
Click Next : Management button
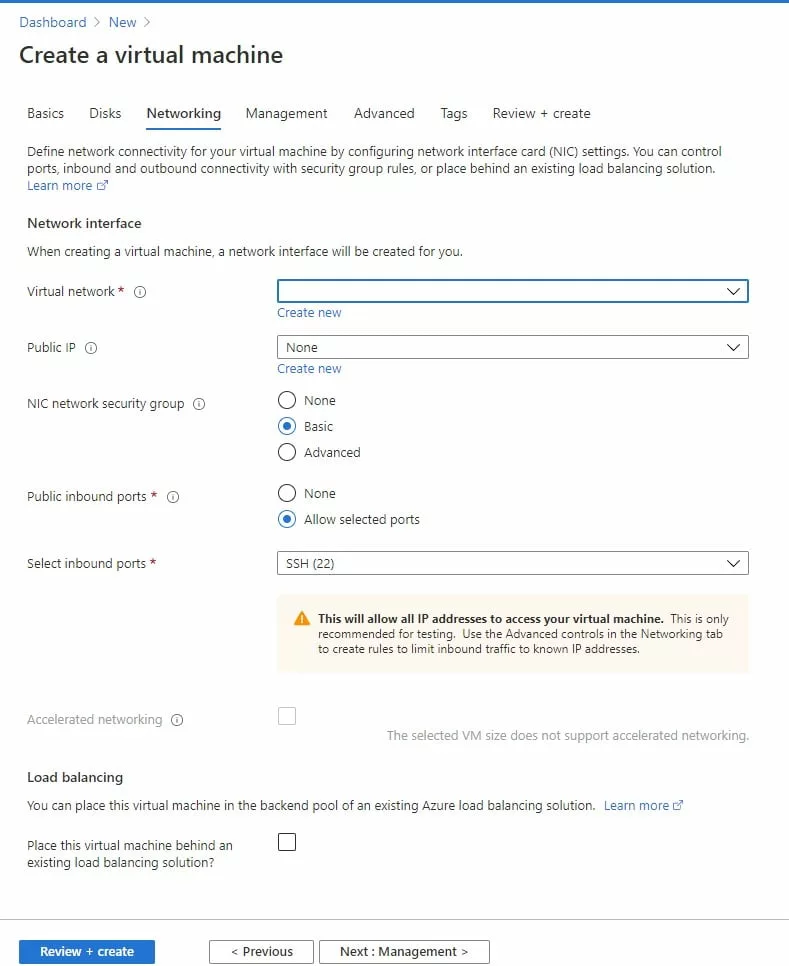tap(404, 951)
